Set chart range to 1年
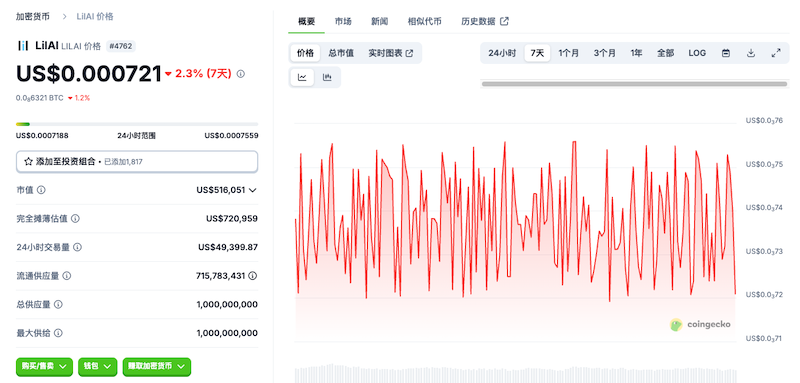Screen dimensions: 800x383 pyautogui.click(x=636, y=53)
